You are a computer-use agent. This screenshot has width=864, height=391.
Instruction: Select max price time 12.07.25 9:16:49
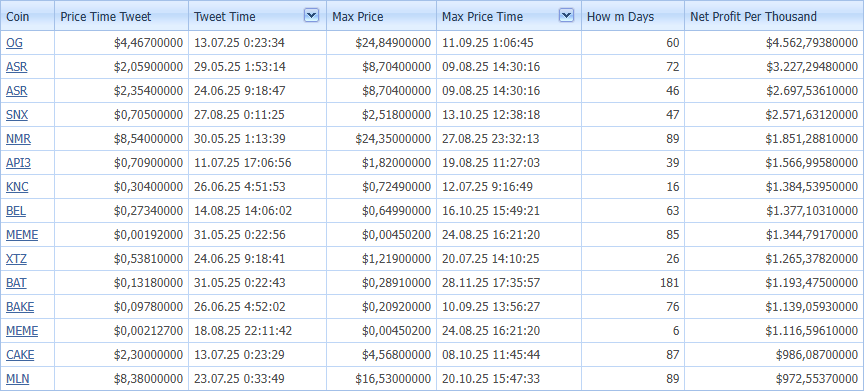point(509,187)
